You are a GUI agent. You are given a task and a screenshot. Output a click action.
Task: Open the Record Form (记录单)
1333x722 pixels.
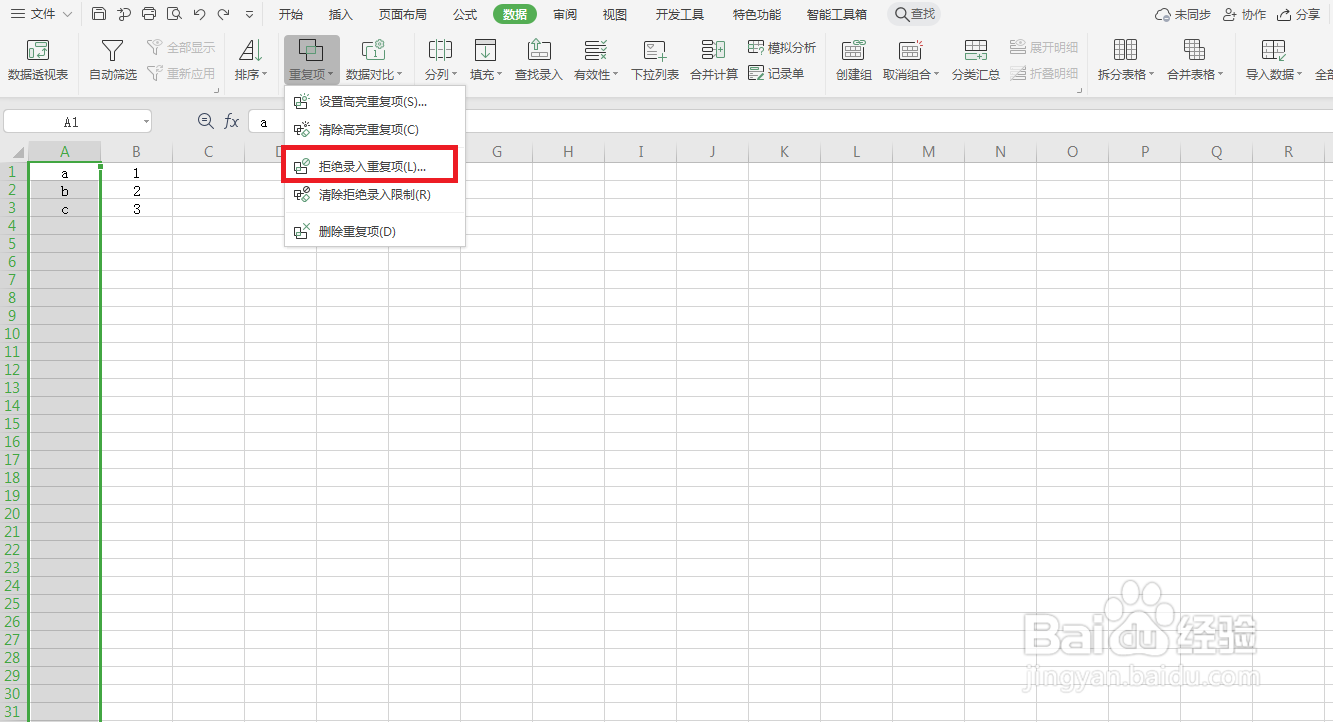click(776, 73)
